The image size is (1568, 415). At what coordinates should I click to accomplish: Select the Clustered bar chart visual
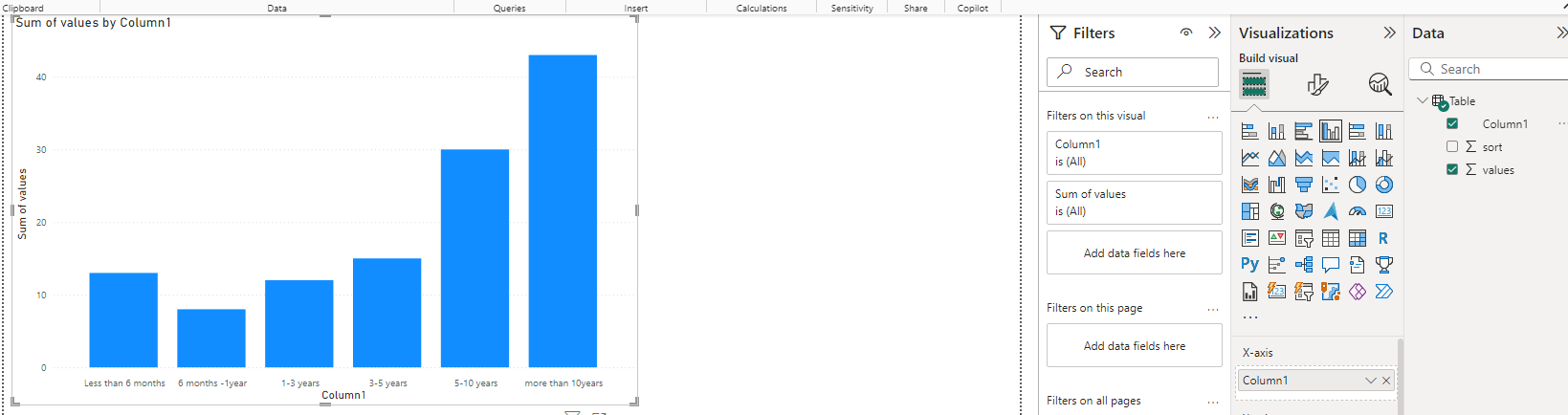tap(1304, 131)
